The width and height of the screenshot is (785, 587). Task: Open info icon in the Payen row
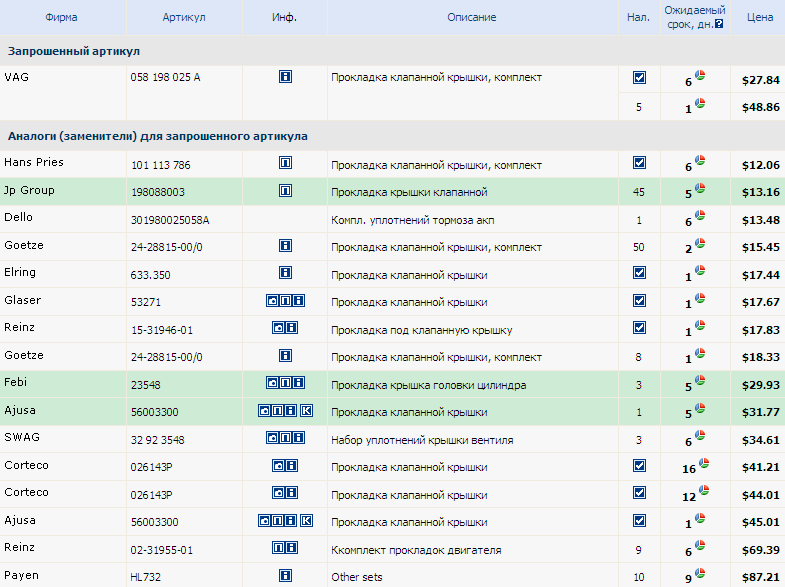(x=285, y=575)
